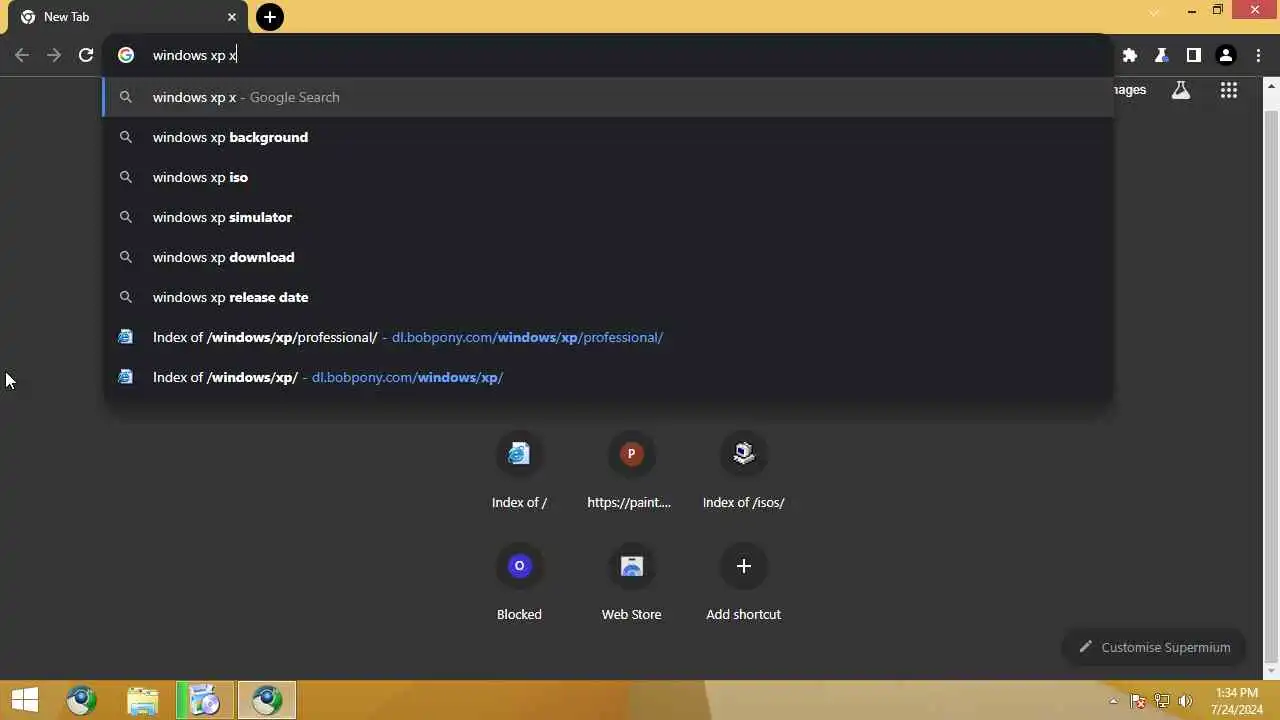Open the 'Index of /isos/' shortcut
The image size is (1280, 720).
point(743,470)
